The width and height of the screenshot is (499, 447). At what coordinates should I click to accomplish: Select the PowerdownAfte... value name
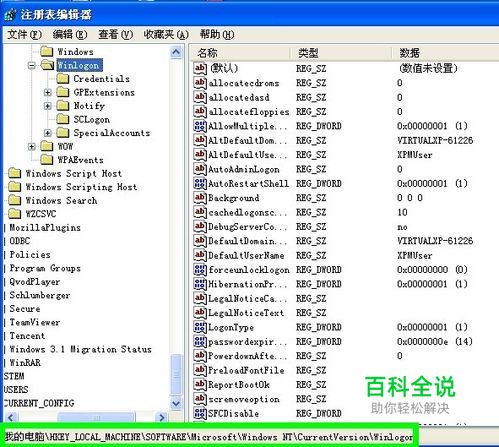[x=248, y=356]
